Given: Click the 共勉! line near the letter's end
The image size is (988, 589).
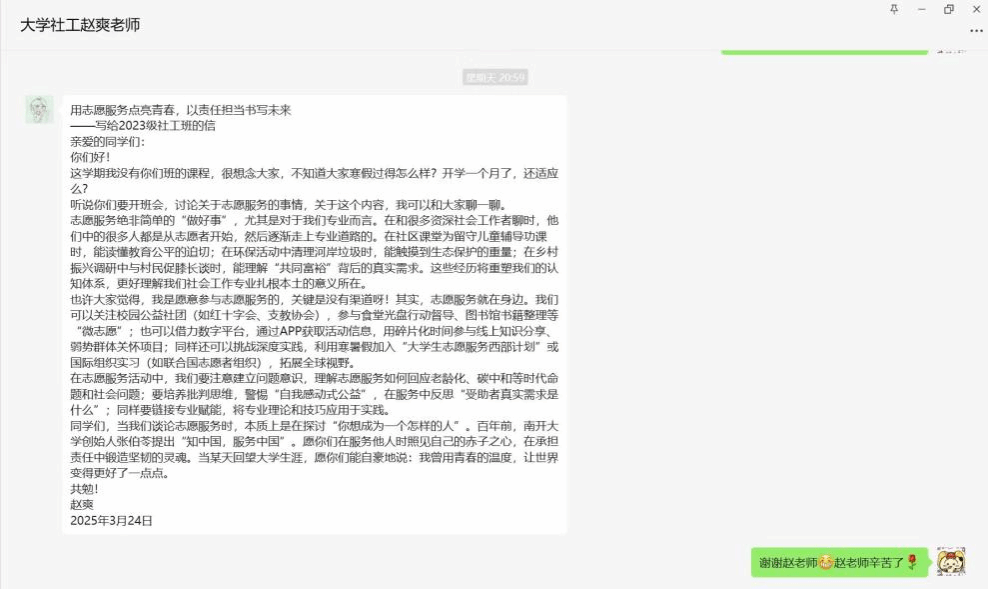Looking at the screenshot, I should click(84, 489).
